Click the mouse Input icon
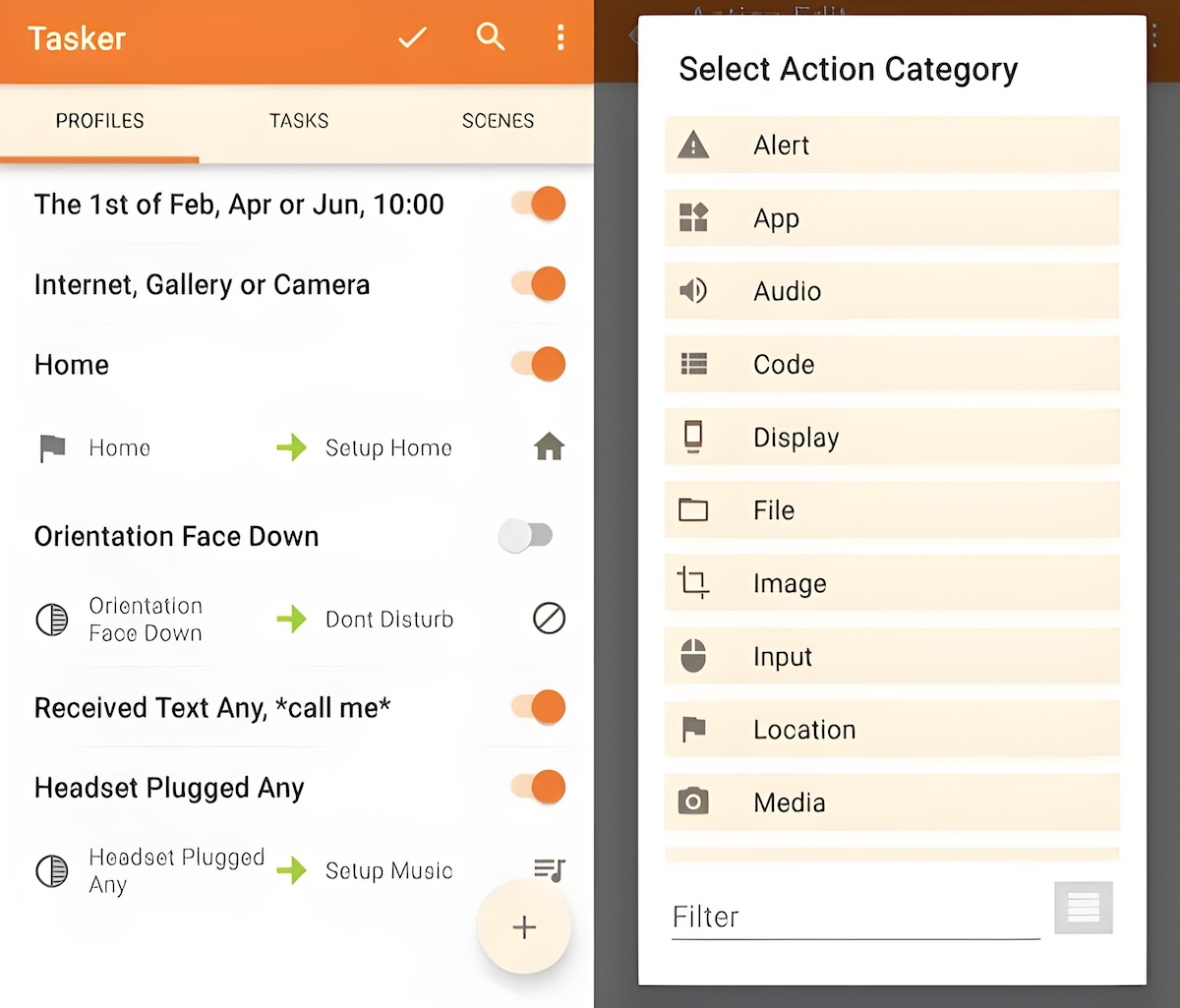 693,656
